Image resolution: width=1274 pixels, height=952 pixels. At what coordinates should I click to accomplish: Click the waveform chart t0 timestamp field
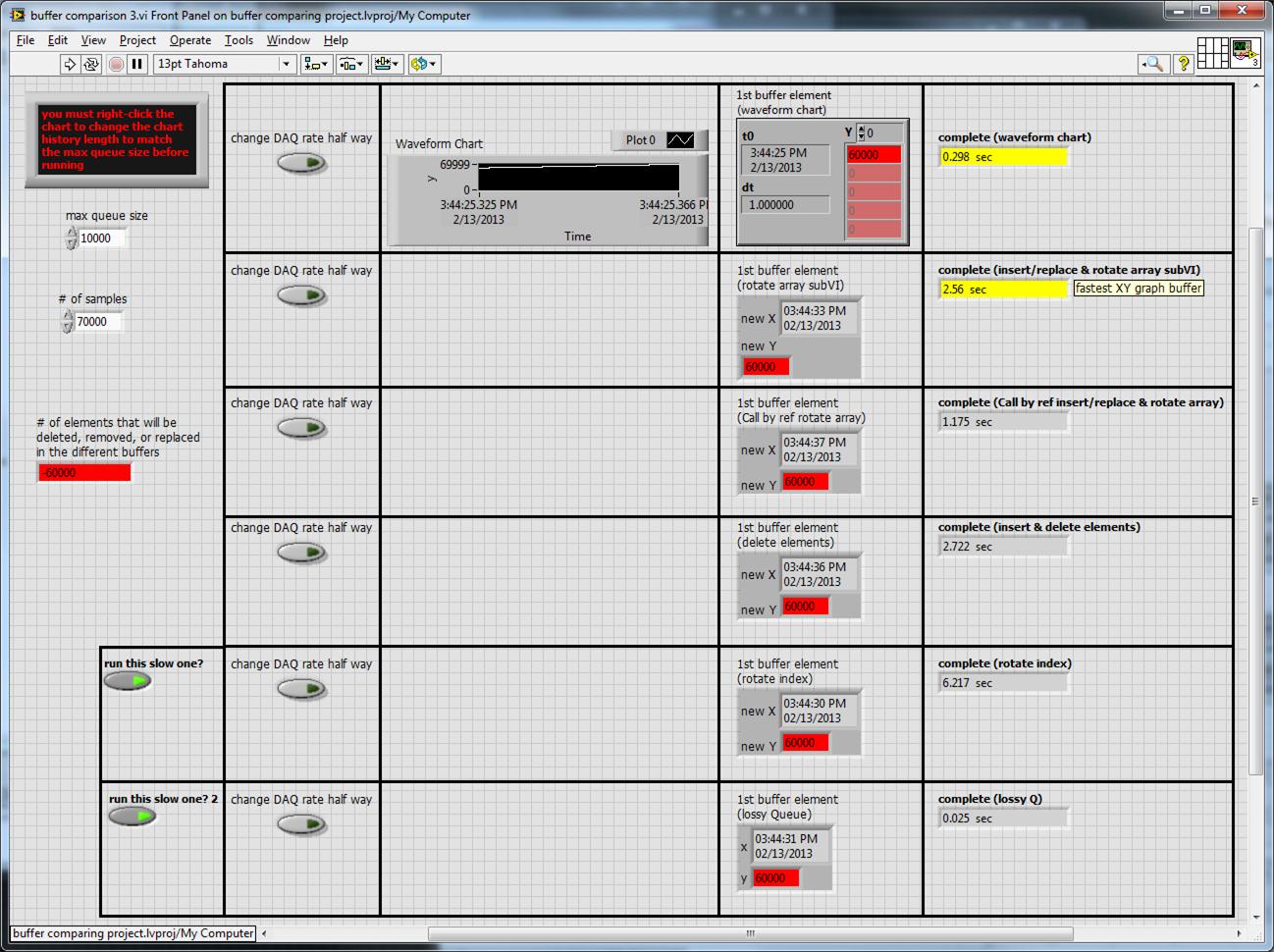tap(785, 160)
